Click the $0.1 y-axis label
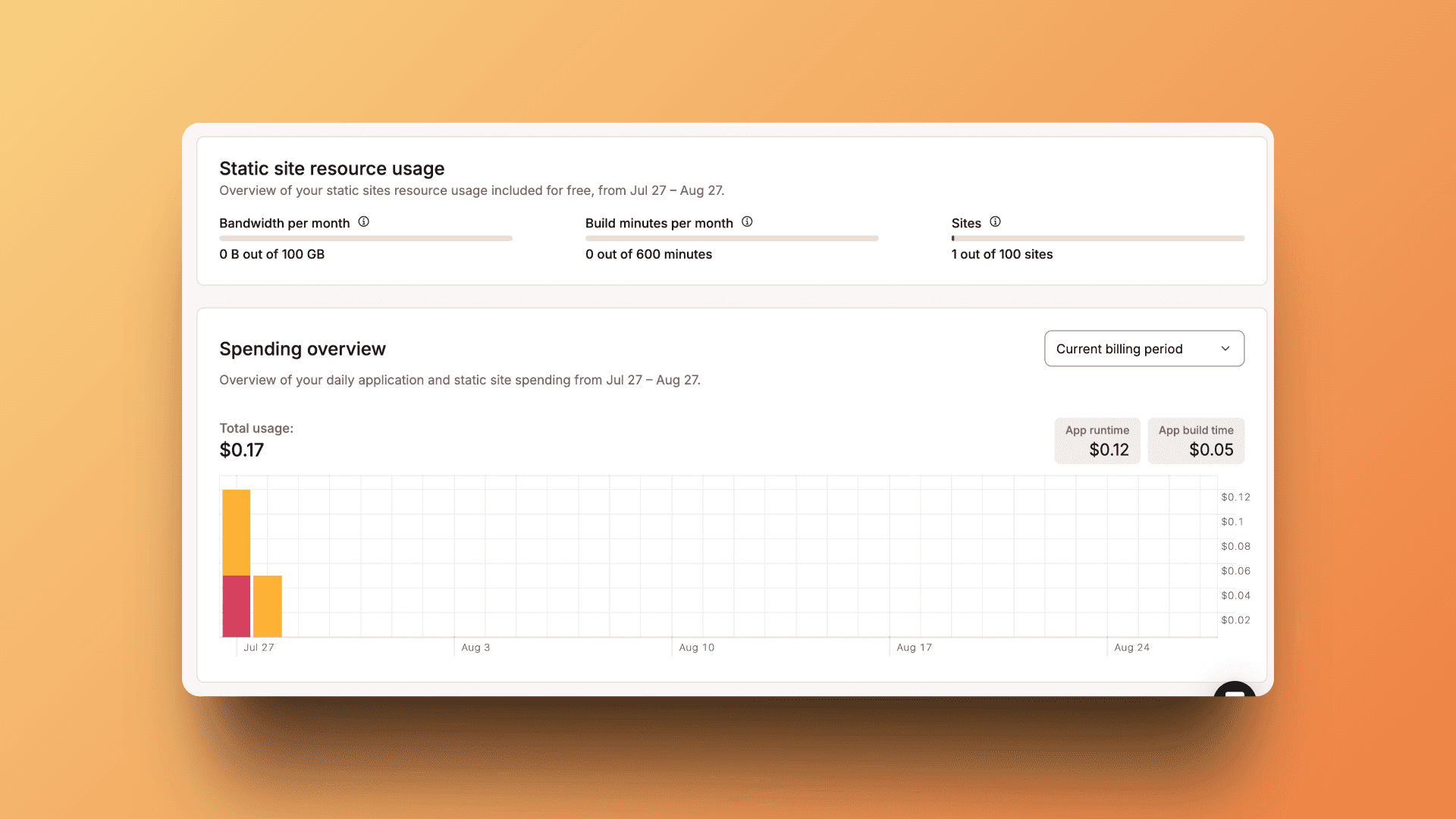This screenshot has width=1456, height=819. point(1232,521)
